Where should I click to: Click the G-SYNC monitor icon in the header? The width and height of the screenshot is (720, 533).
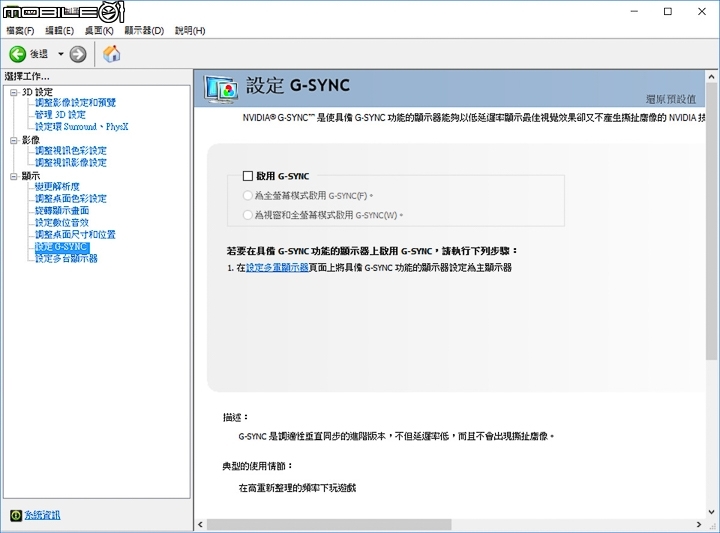(221, 89)
